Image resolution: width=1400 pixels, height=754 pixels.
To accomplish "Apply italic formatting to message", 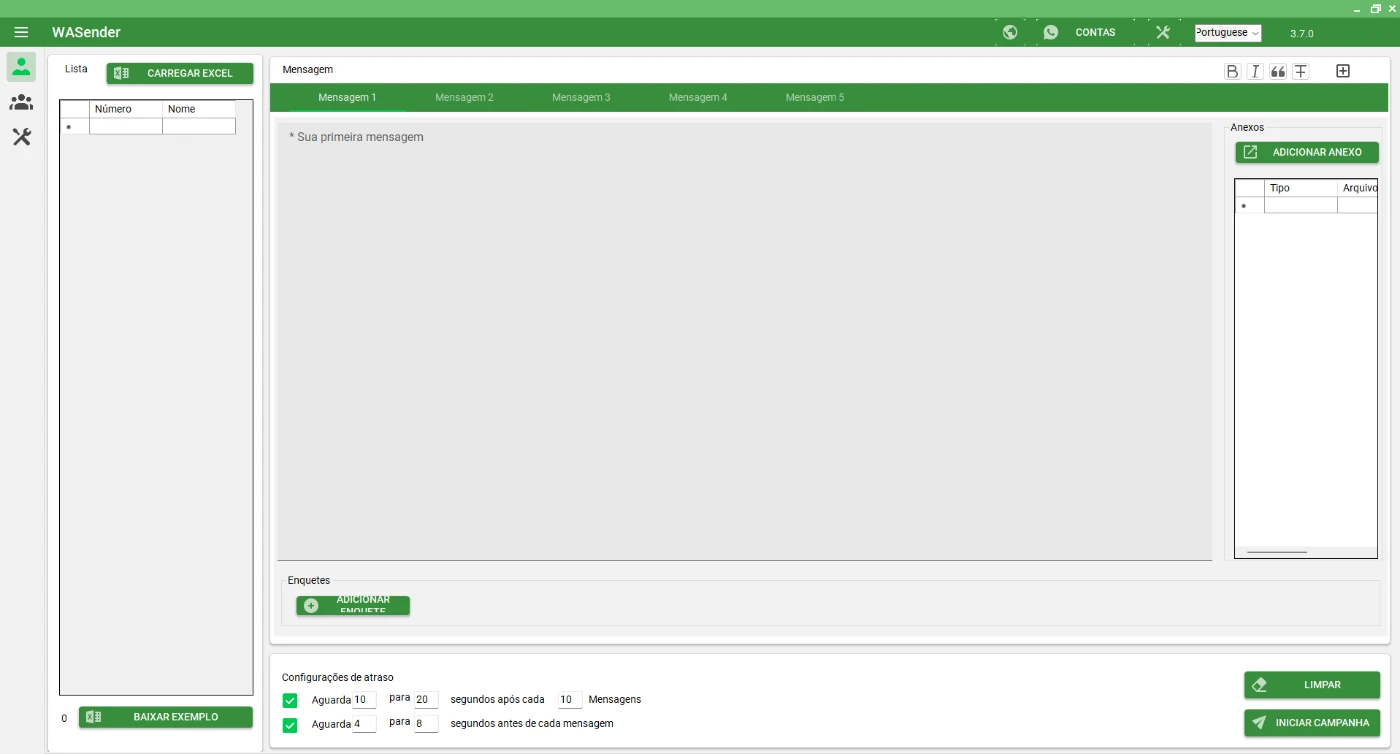I will tap(1254, 71).
